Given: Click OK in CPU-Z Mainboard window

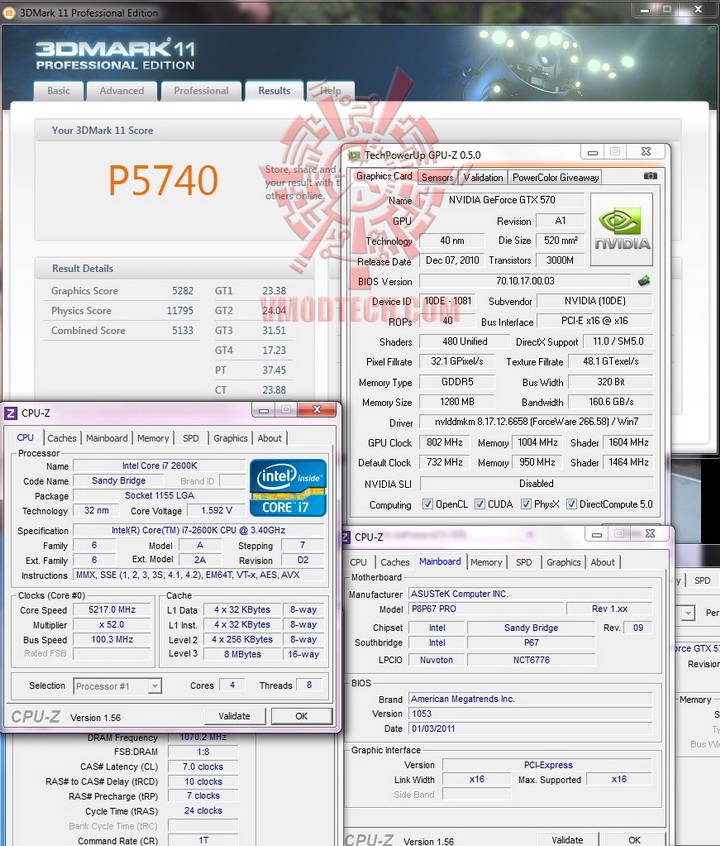Looking at the screenshot, I should (x=634, y=840).
